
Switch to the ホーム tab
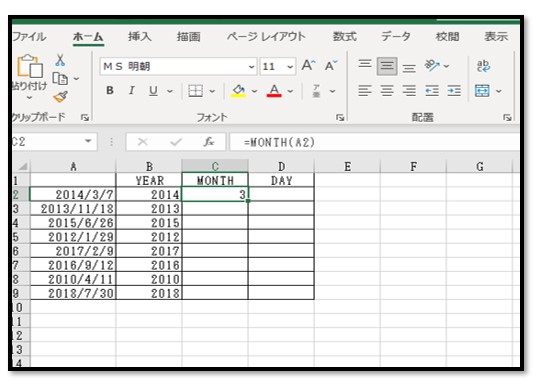(x=88, y=37)
